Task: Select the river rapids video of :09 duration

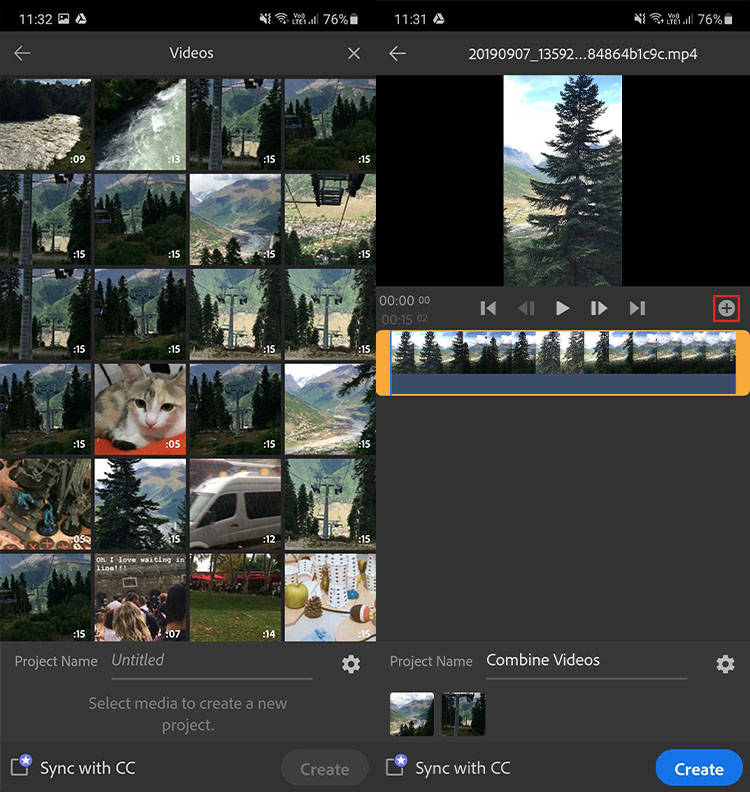Action: coord(45,124)
